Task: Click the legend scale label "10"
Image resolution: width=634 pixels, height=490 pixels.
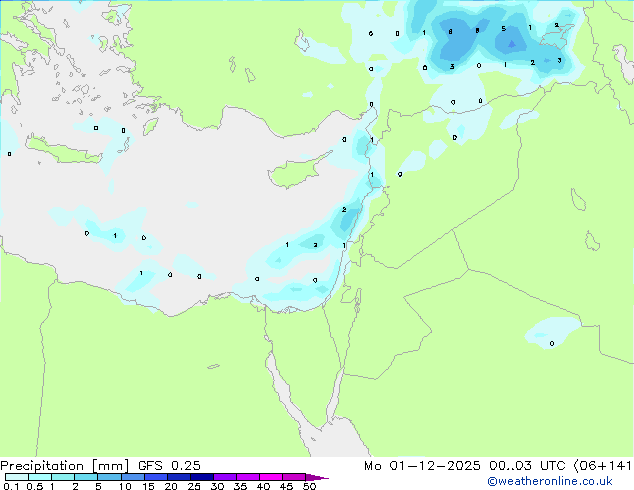Action: point(125,486)
